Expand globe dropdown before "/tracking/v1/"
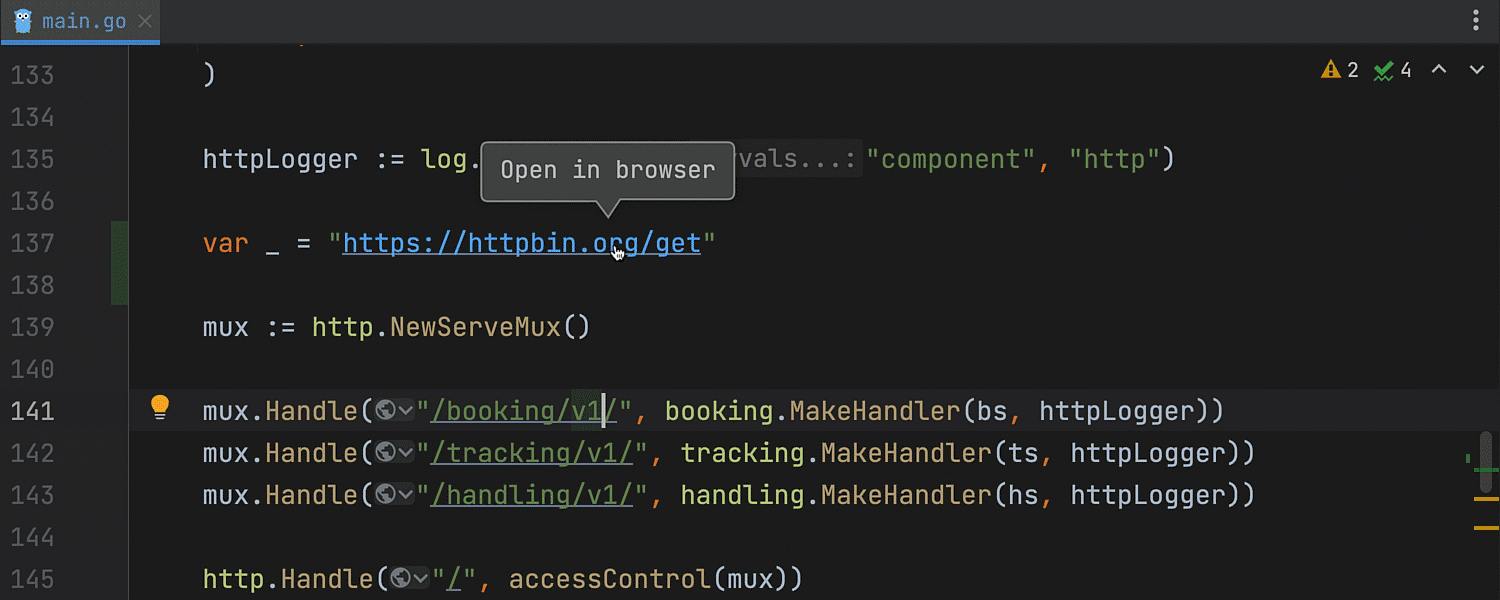Screen dimensions: 1500x600 [x=406, y=453]
